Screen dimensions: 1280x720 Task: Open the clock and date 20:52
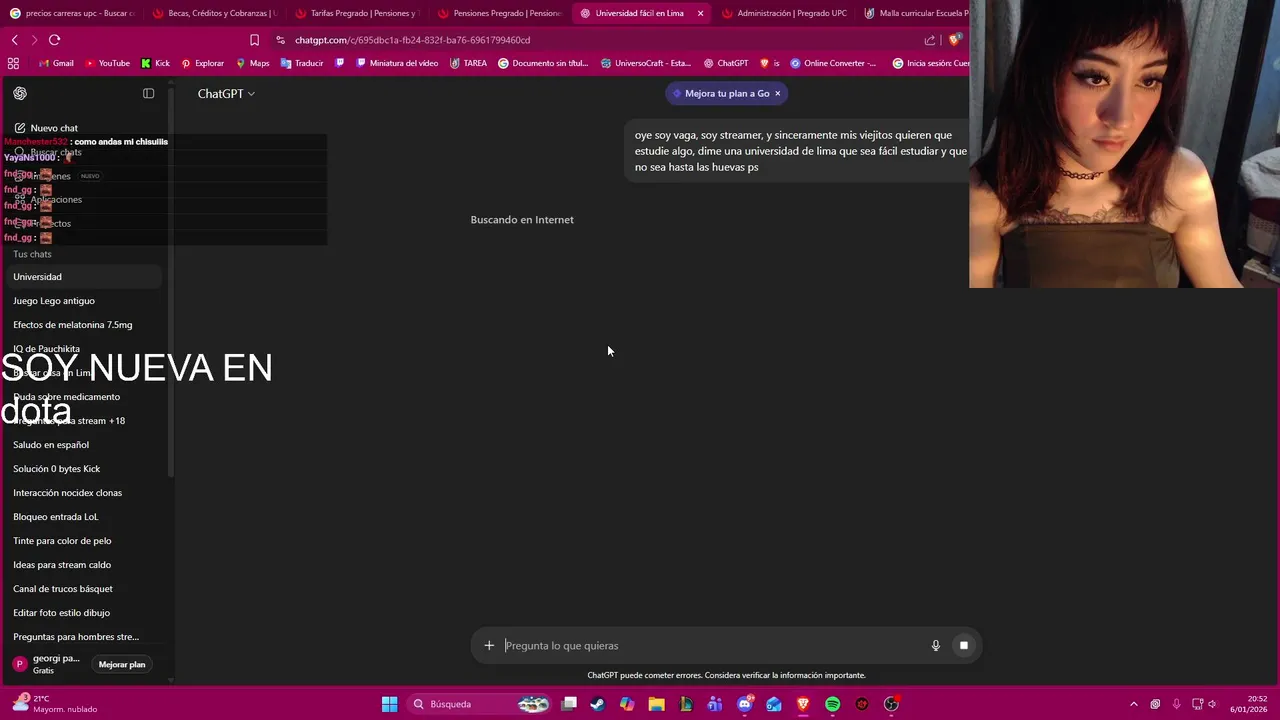1250,704
